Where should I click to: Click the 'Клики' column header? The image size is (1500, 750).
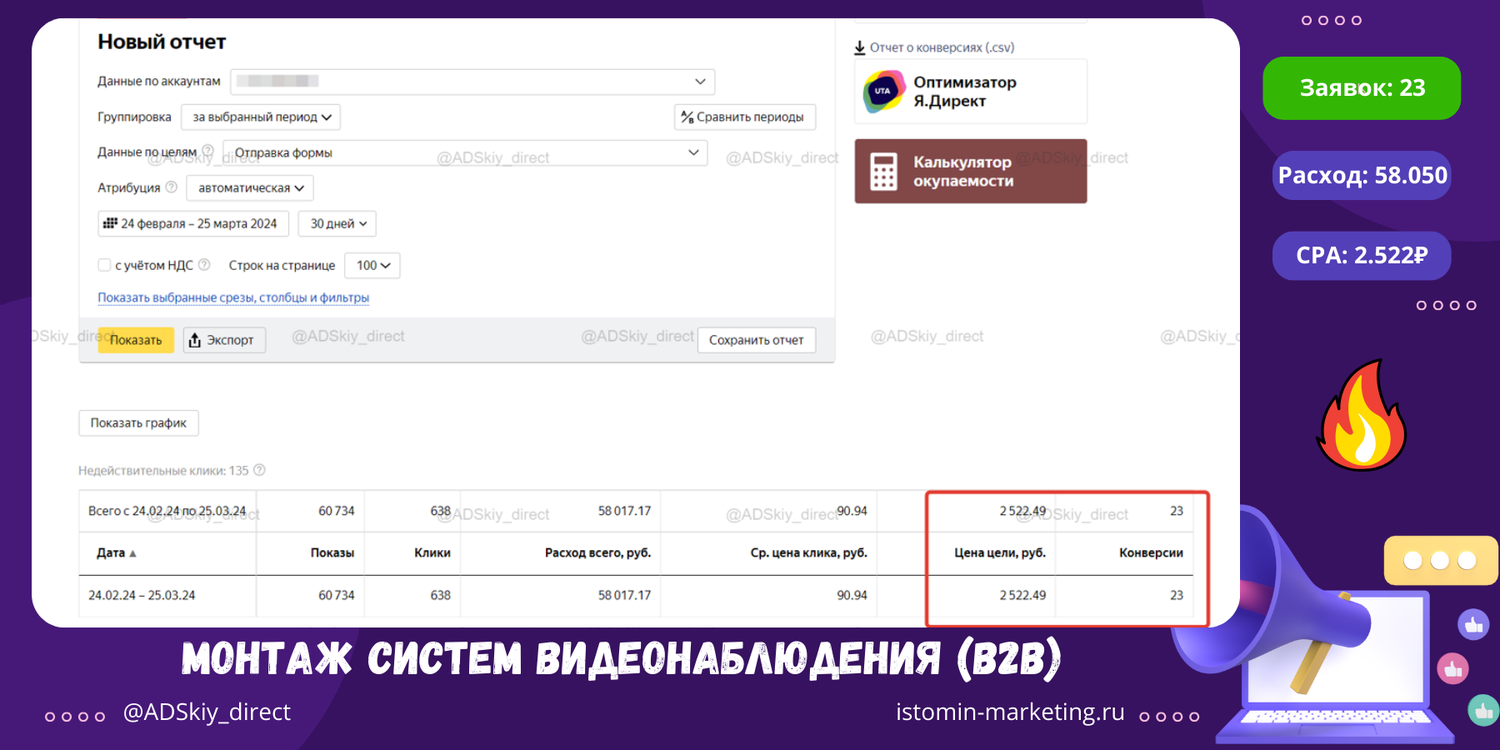(x=432, y=553)
